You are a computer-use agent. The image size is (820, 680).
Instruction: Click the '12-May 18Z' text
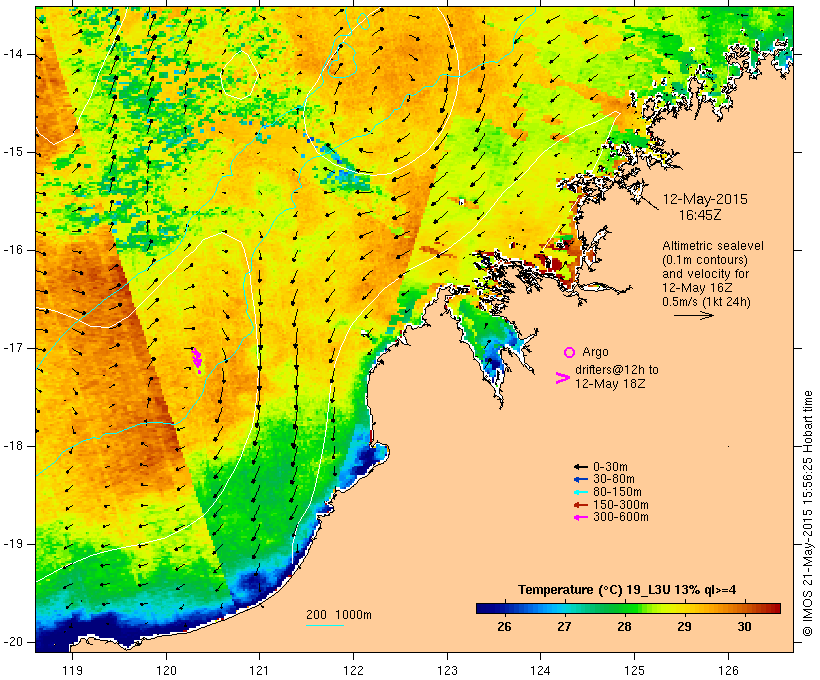pos(610,383)
